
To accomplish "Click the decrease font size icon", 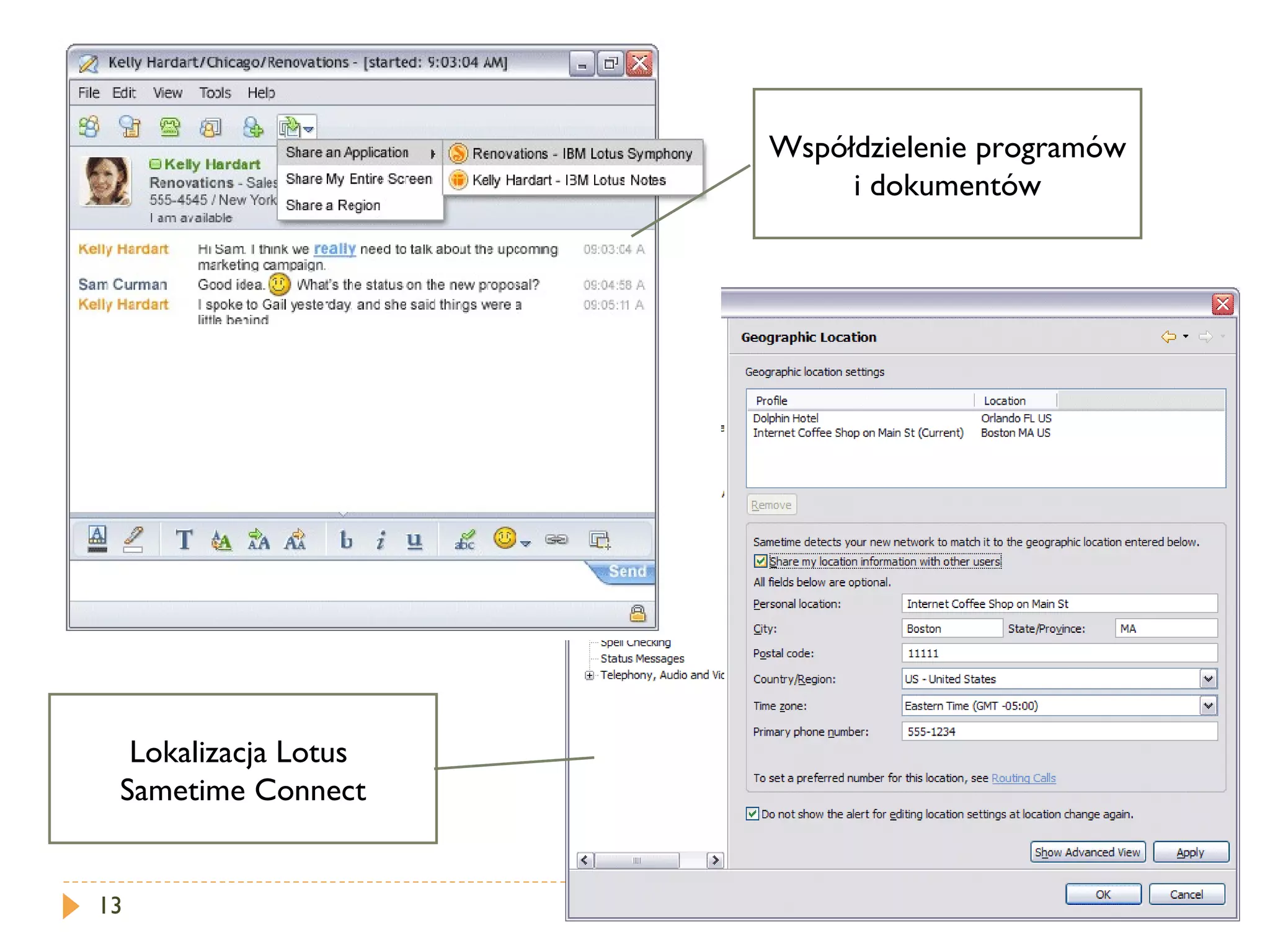I will point(295,540).
